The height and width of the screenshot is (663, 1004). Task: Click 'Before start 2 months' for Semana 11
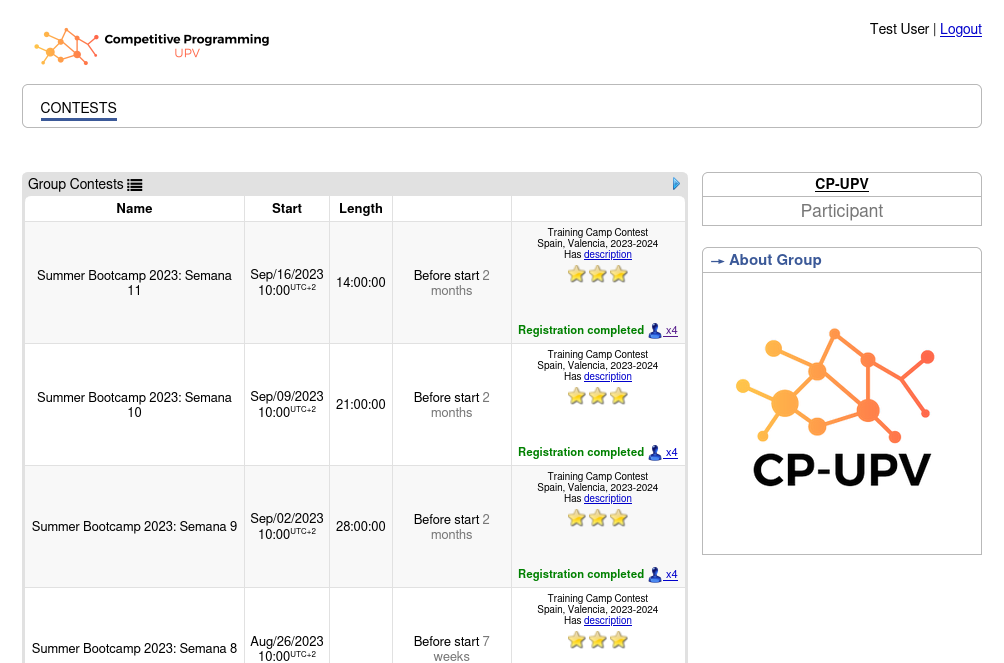pos(451,282)
